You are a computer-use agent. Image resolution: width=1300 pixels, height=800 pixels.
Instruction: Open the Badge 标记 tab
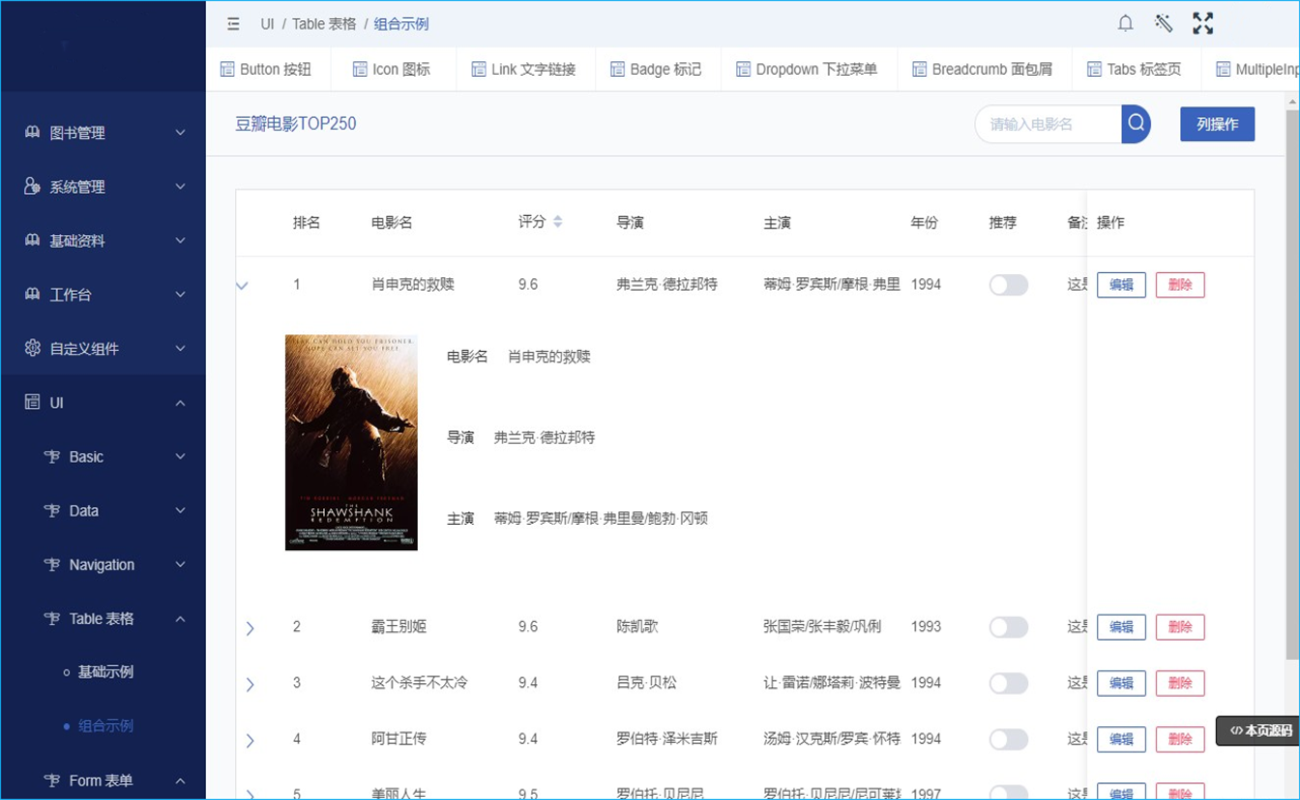[x=656, y=69]
